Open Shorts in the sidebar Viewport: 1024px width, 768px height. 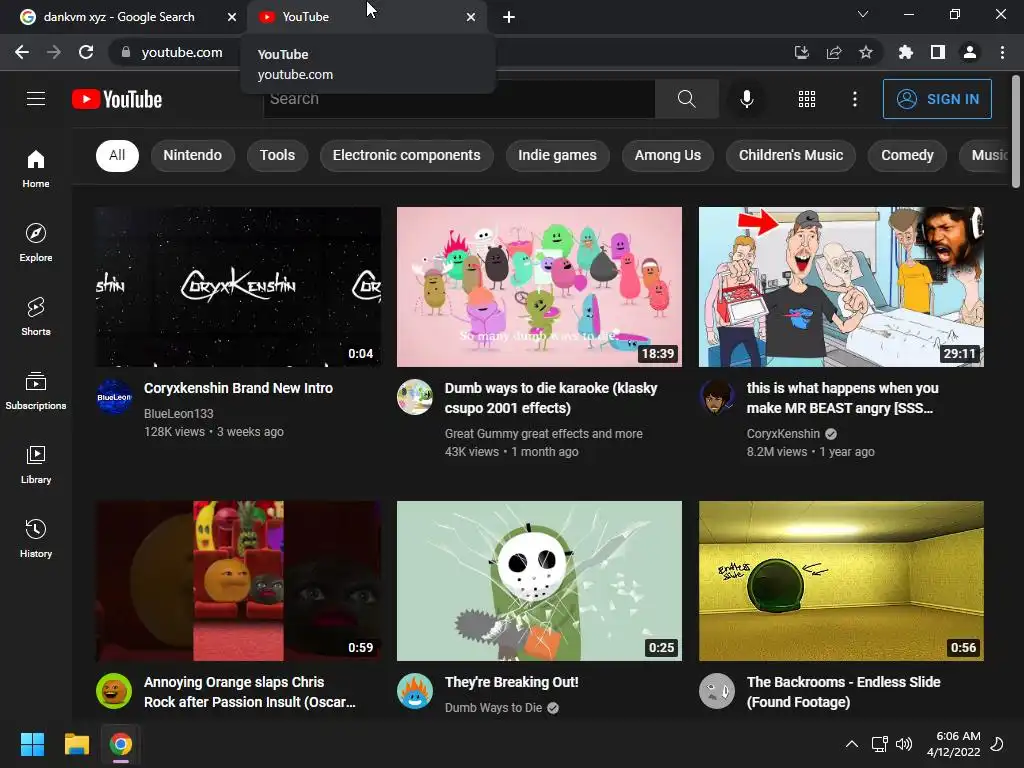[x=36, y=316]
